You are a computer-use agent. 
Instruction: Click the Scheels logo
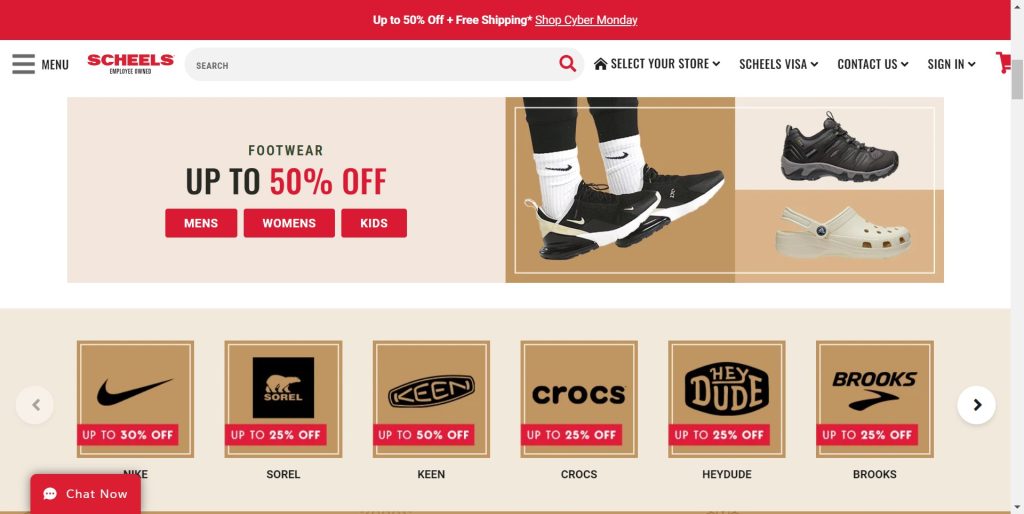click(x=131, y=63)
